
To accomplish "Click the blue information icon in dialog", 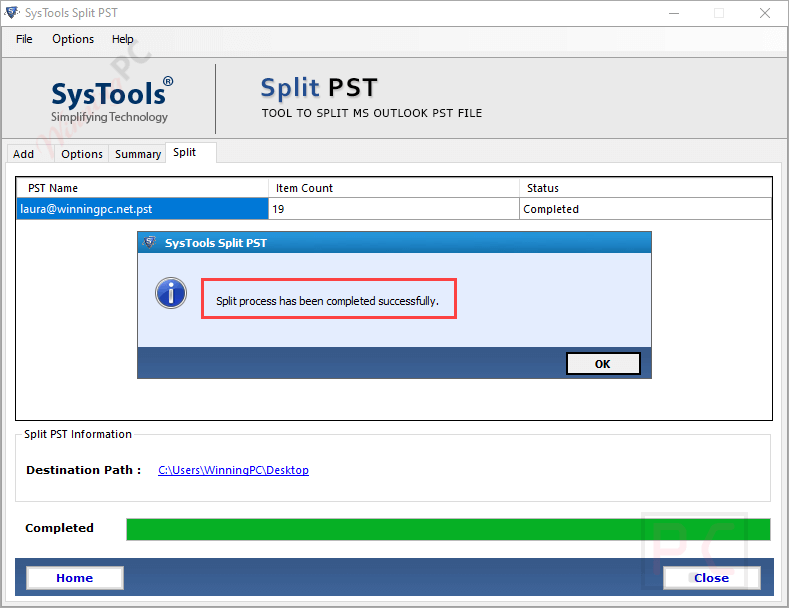I will [171, 293].
